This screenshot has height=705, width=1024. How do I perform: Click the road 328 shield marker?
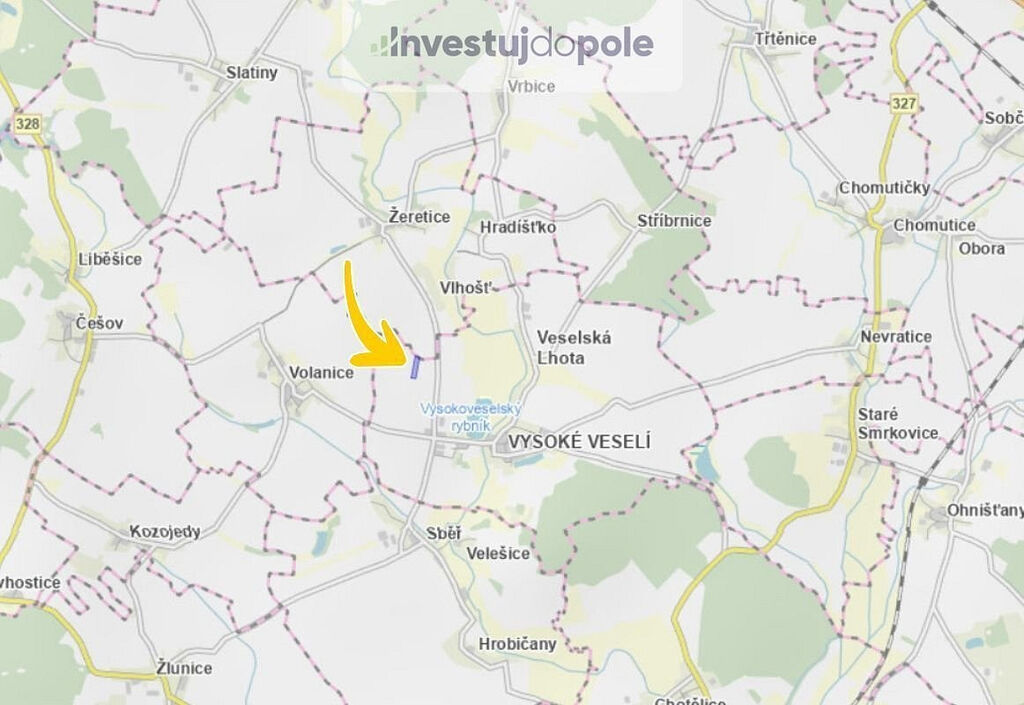(27, 123)
